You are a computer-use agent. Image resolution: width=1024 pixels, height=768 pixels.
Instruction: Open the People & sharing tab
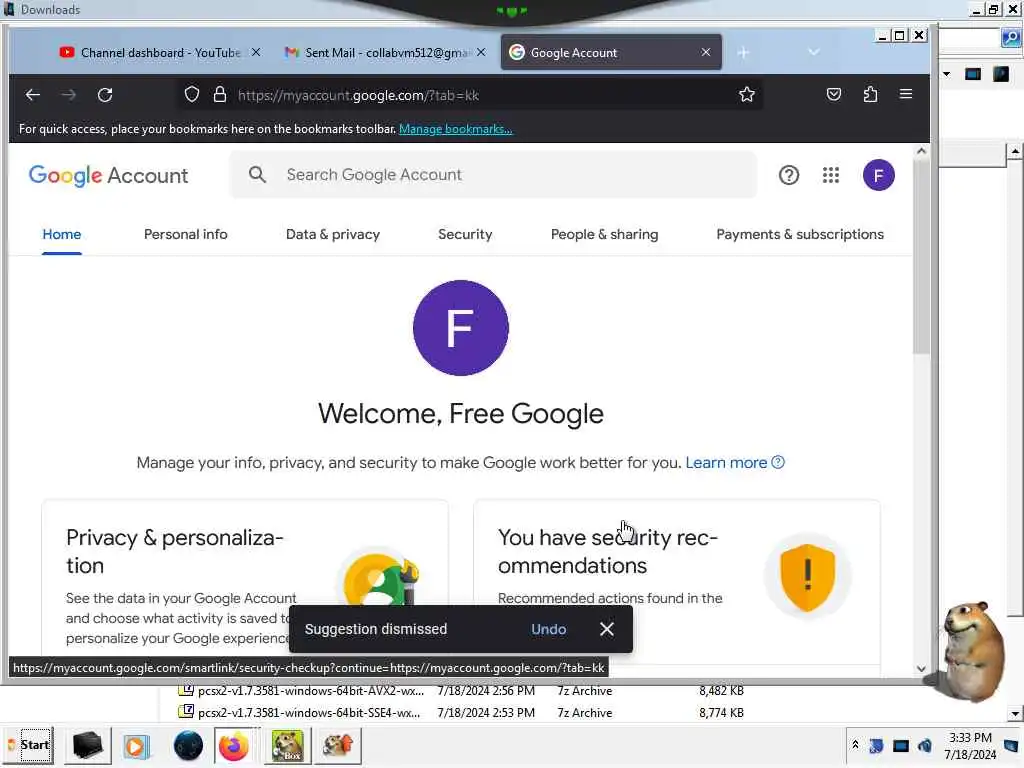604,234
